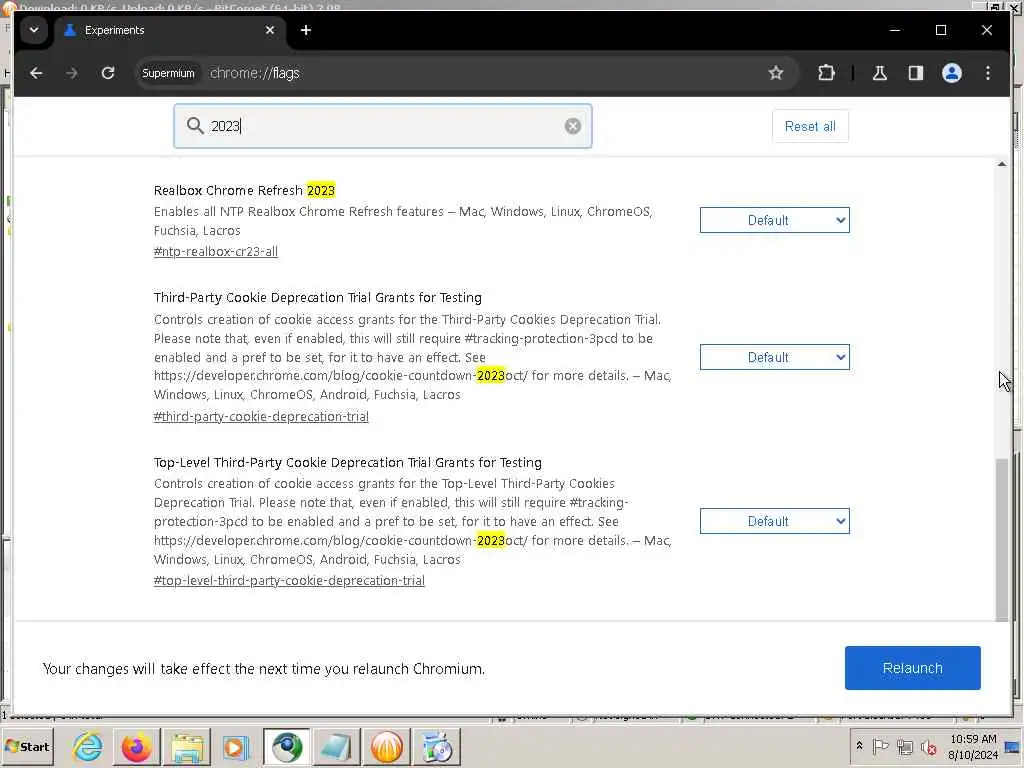Open the Realbox Chrome Refresh 2023 dropdown
Screen dimensions: 1024x768
click(775, 220)
